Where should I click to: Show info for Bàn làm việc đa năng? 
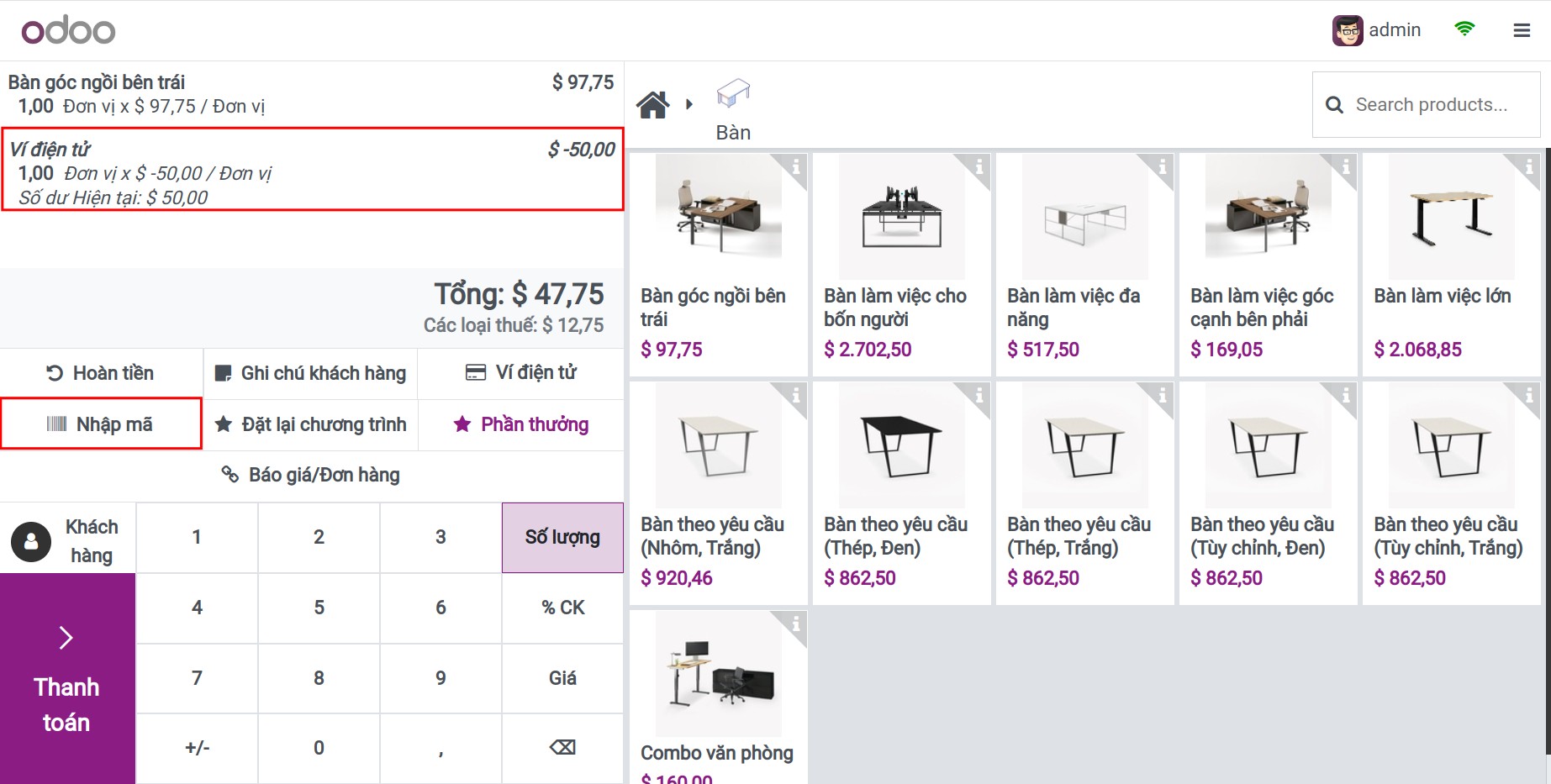pos(1163,166)
